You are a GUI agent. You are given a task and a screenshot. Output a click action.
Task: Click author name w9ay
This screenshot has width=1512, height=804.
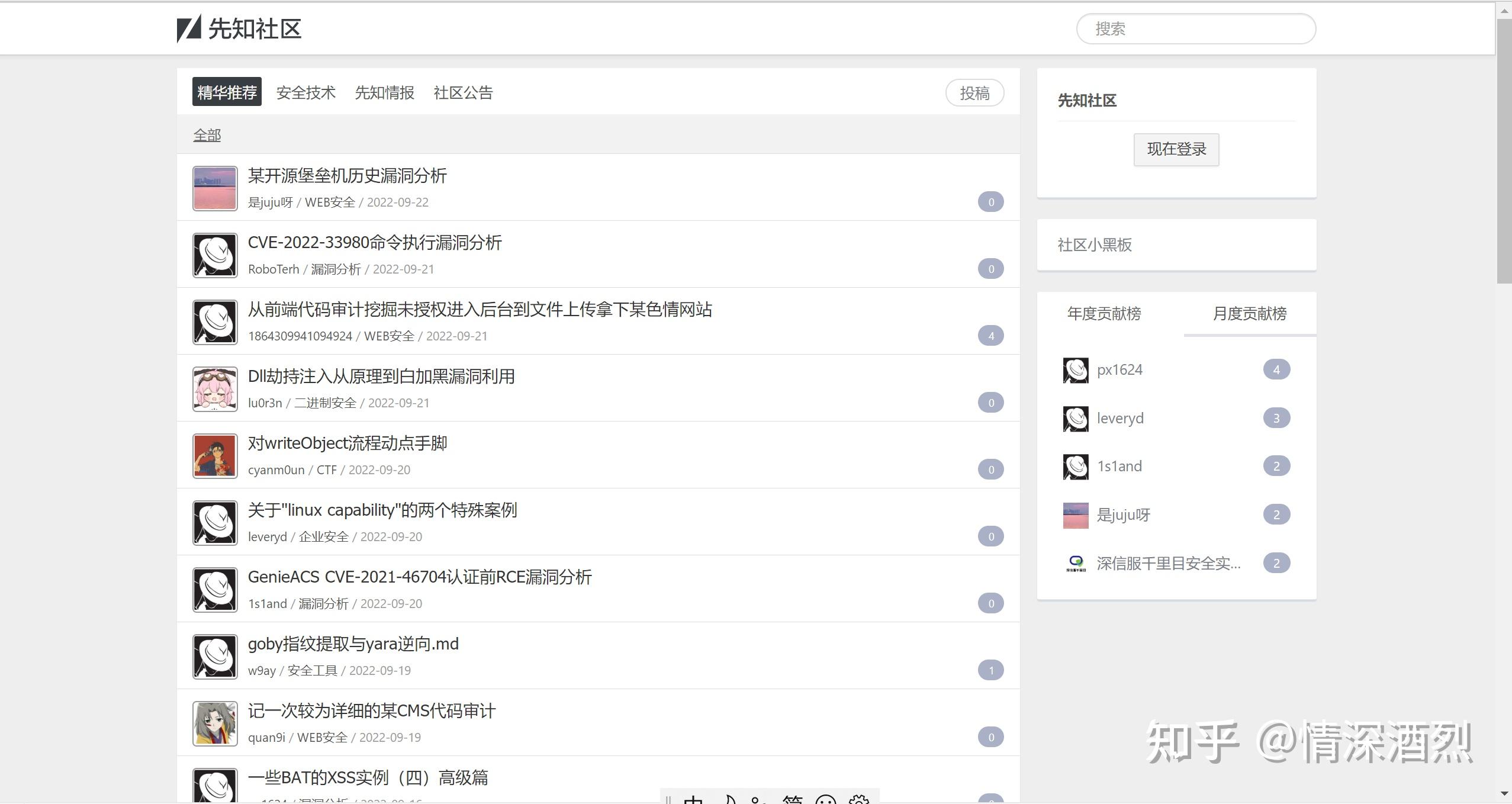tap(262, 670)
